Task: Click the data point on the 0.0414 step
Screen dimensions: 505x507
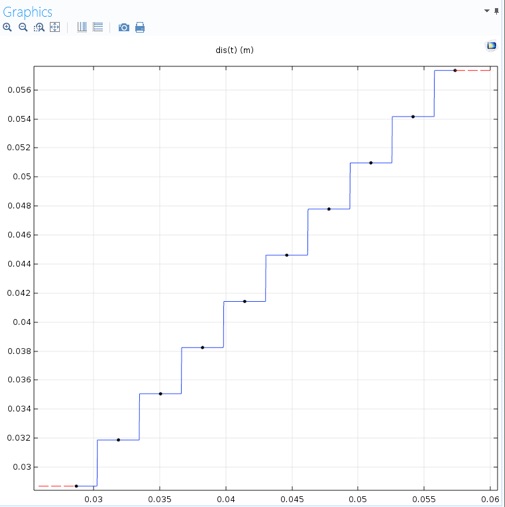Action: 245,301
